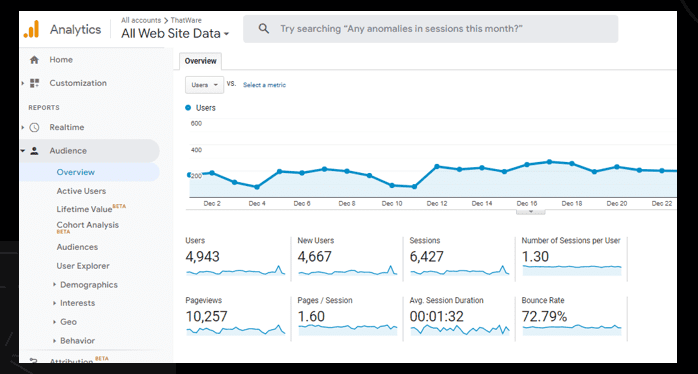Click the Pageviews value 10,257

[x=207, y=317]
